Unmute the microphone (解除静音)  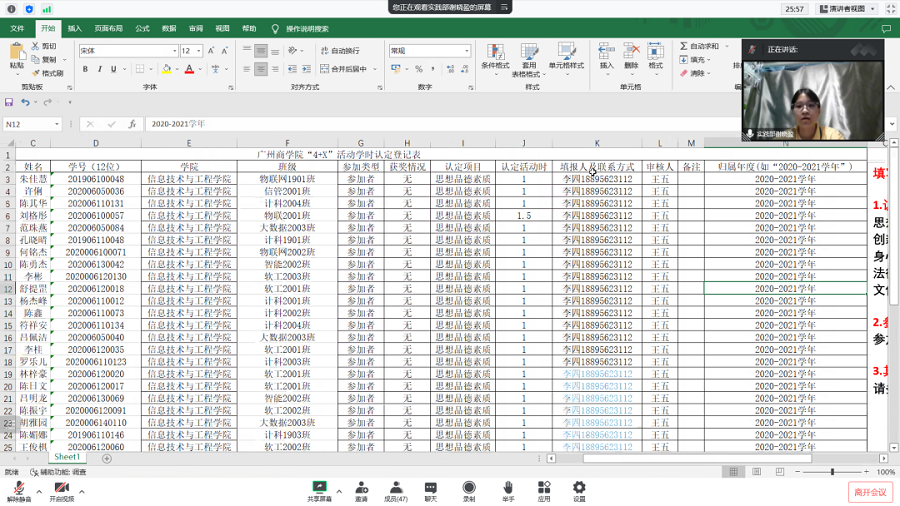(18, 489)
